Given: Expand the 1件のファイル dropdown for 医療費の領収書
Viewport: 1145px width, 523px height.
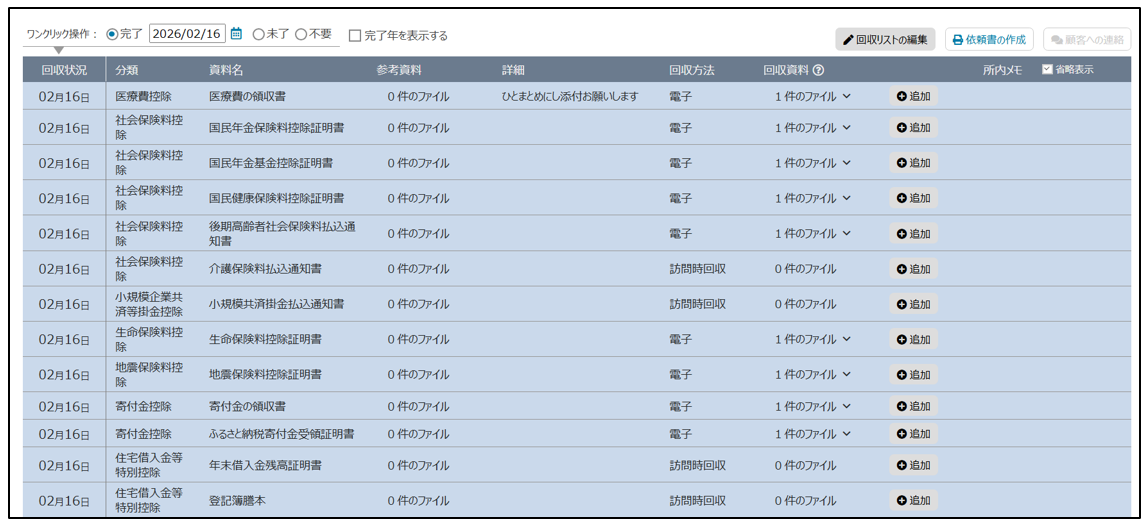Looking at the screenshot, I should [846, 97].
